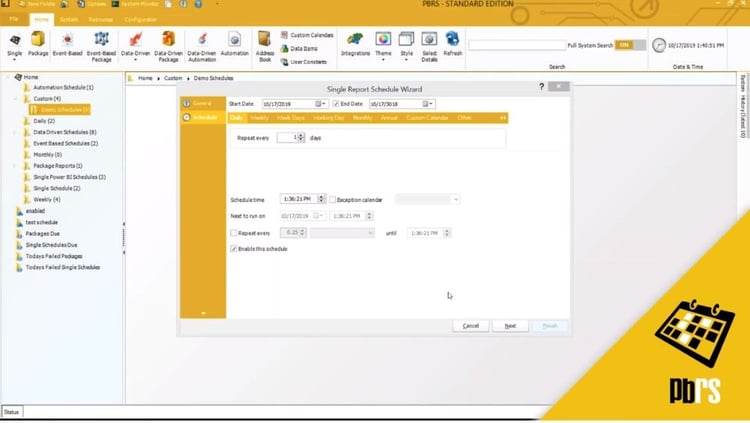Cancel the Single Report Schedule Wizard

click(x=471, y=326)
